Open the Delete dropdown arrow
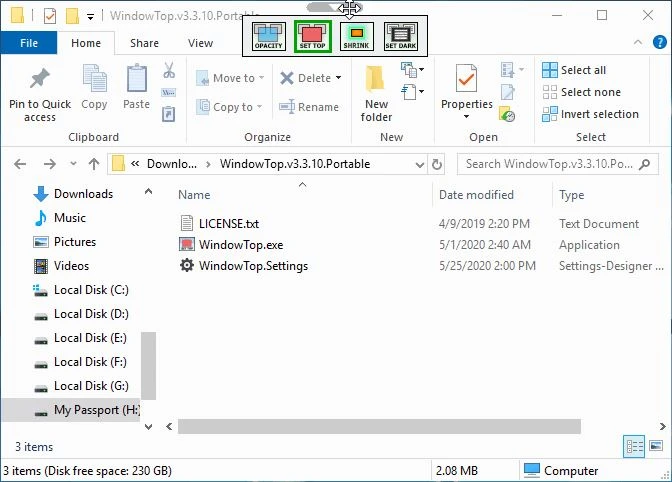 [338, 78]
